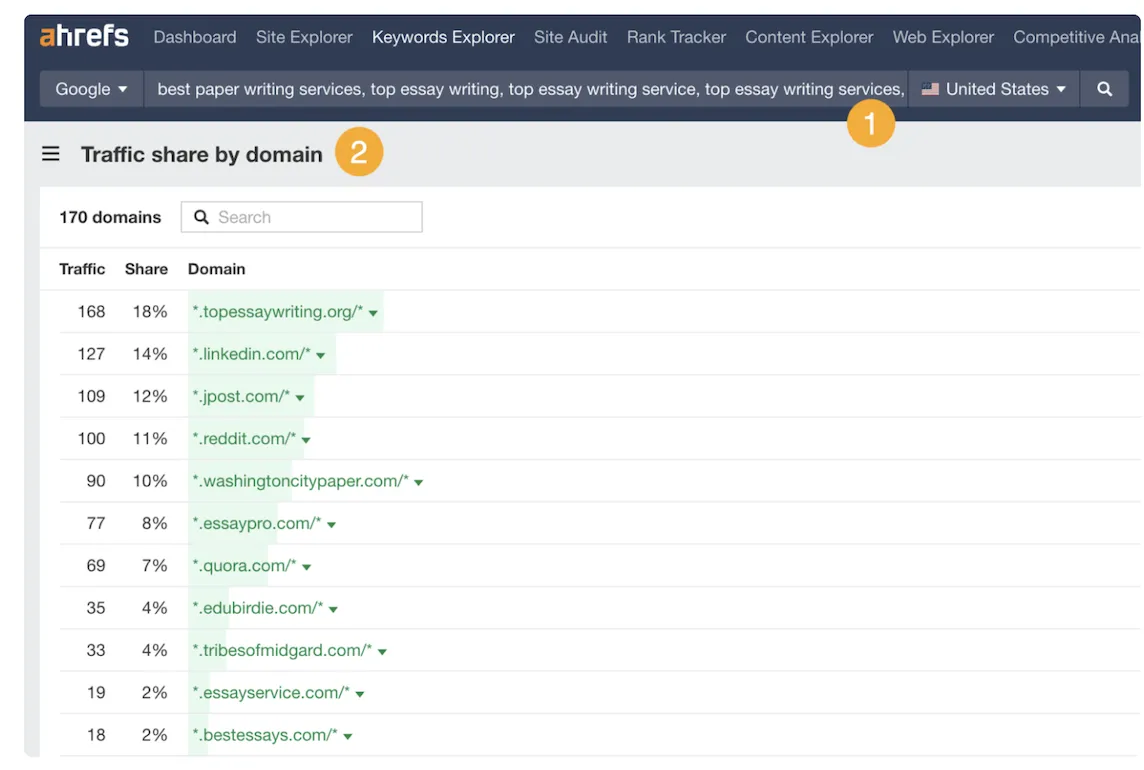Expand the quora.com dropdown arrow
Screen dimensions: 1144x770
click(306, 567)
